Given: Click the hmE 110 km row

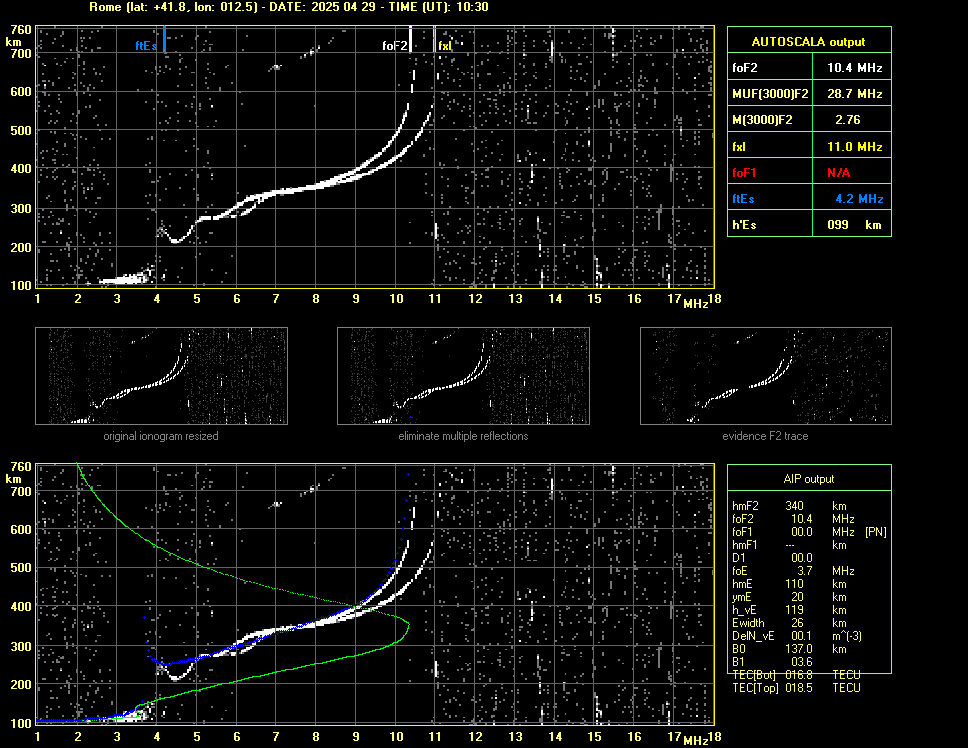Looking at the screenshot, I should [x=788, y=584].
